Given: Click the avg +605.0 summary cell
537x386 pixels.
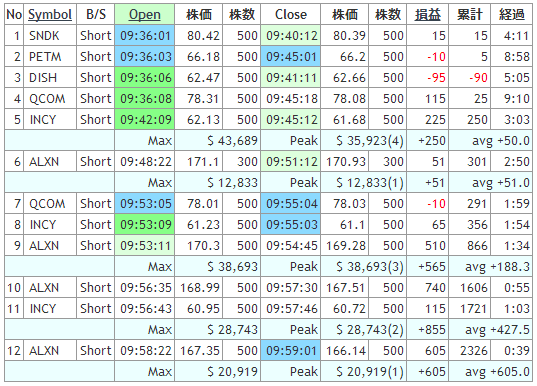Looking at the screenshot, I should pyautogui.click(x=491, y=372).
